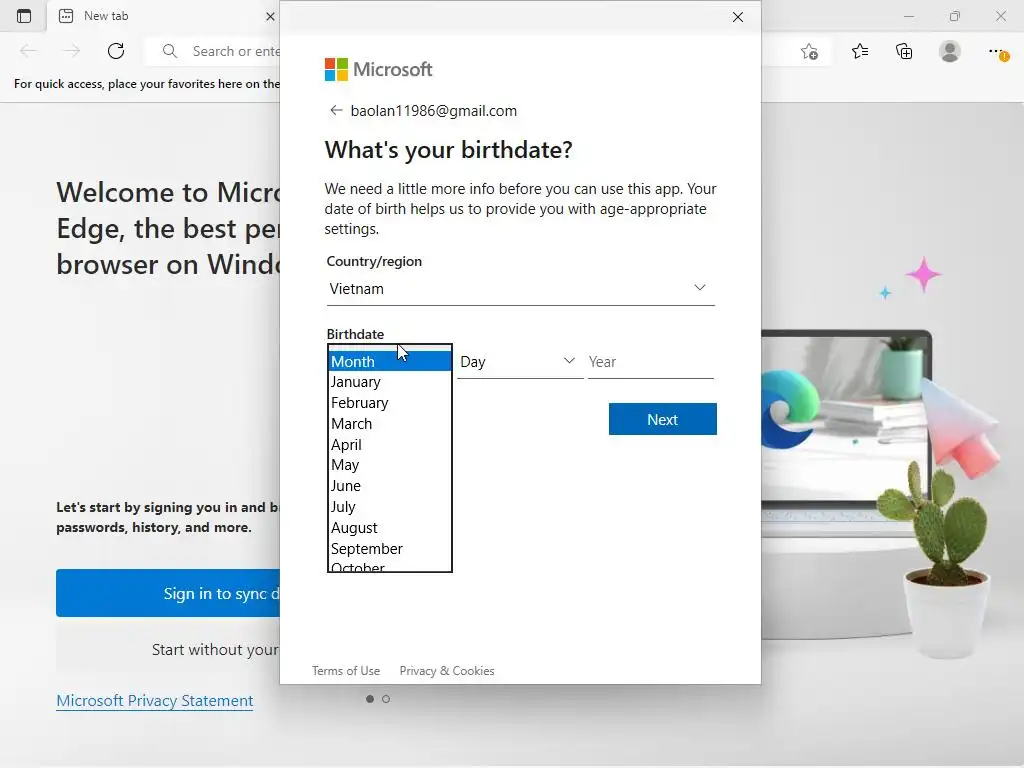Open the Microsoft Privacy Statement link in Edge
This screenshot has height=768, width=1024.
click(x=155, y=701)
